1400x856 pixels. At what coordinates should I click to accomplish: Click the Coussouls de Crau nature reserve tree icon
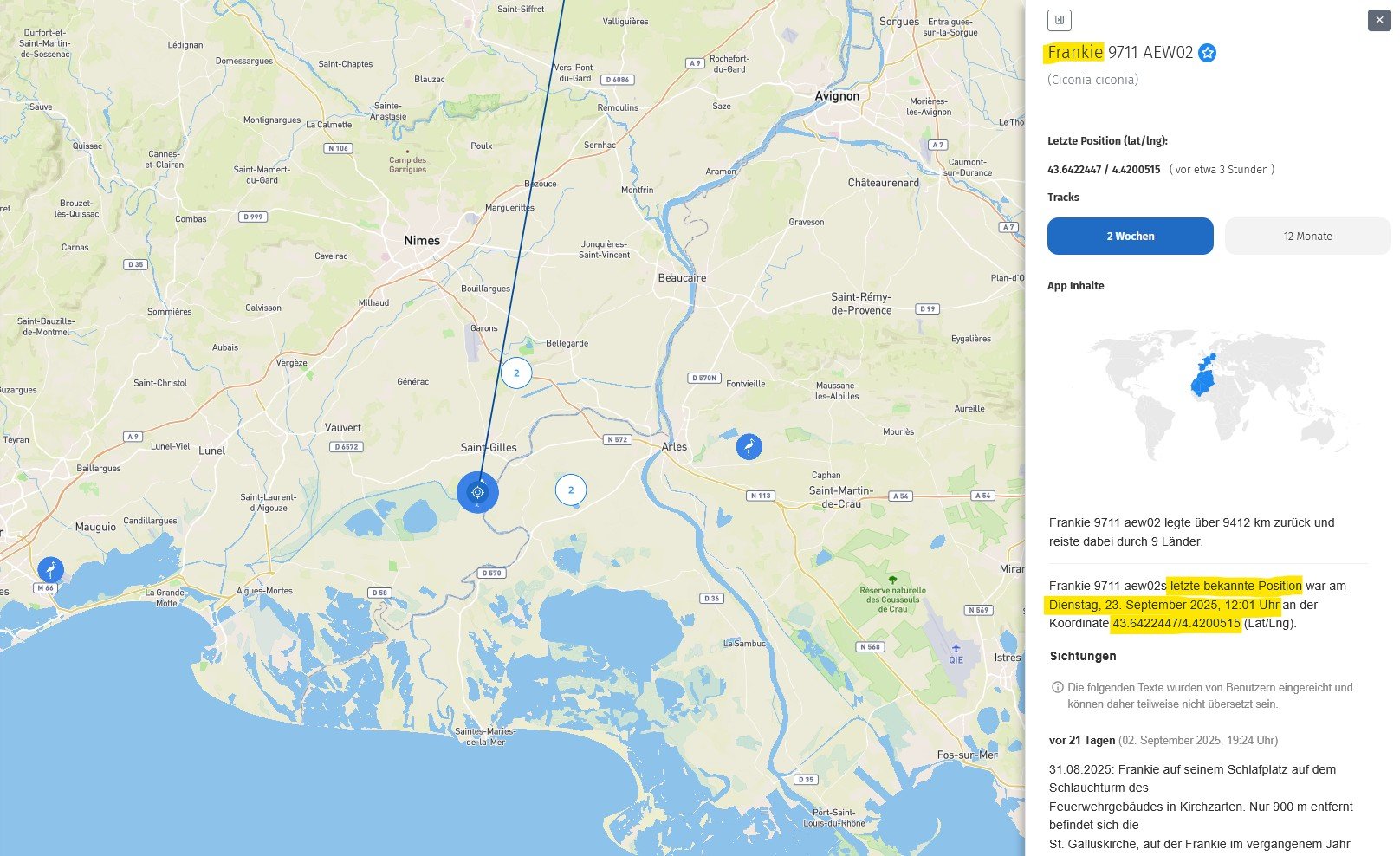point(892,579)
